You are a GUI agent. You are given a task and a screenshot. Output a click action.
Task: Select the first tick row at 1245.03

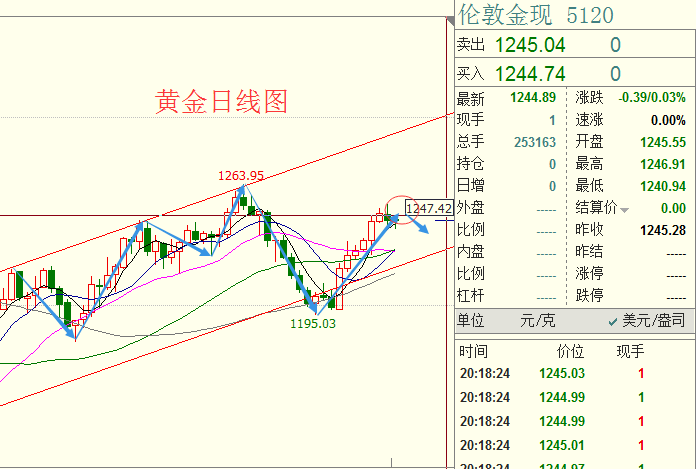[x=561, y=374]
